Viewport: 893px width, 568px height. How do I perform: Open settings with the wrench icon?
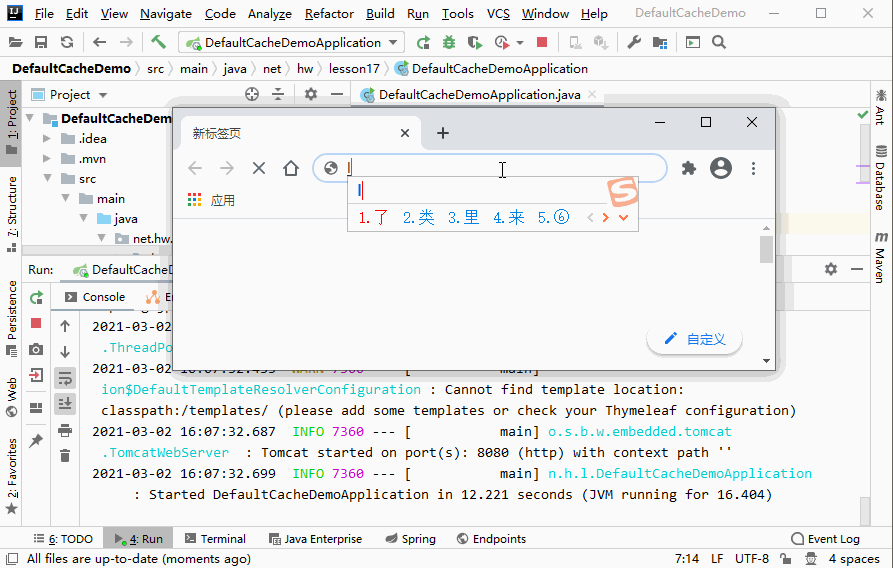click(x=634, y=42)
